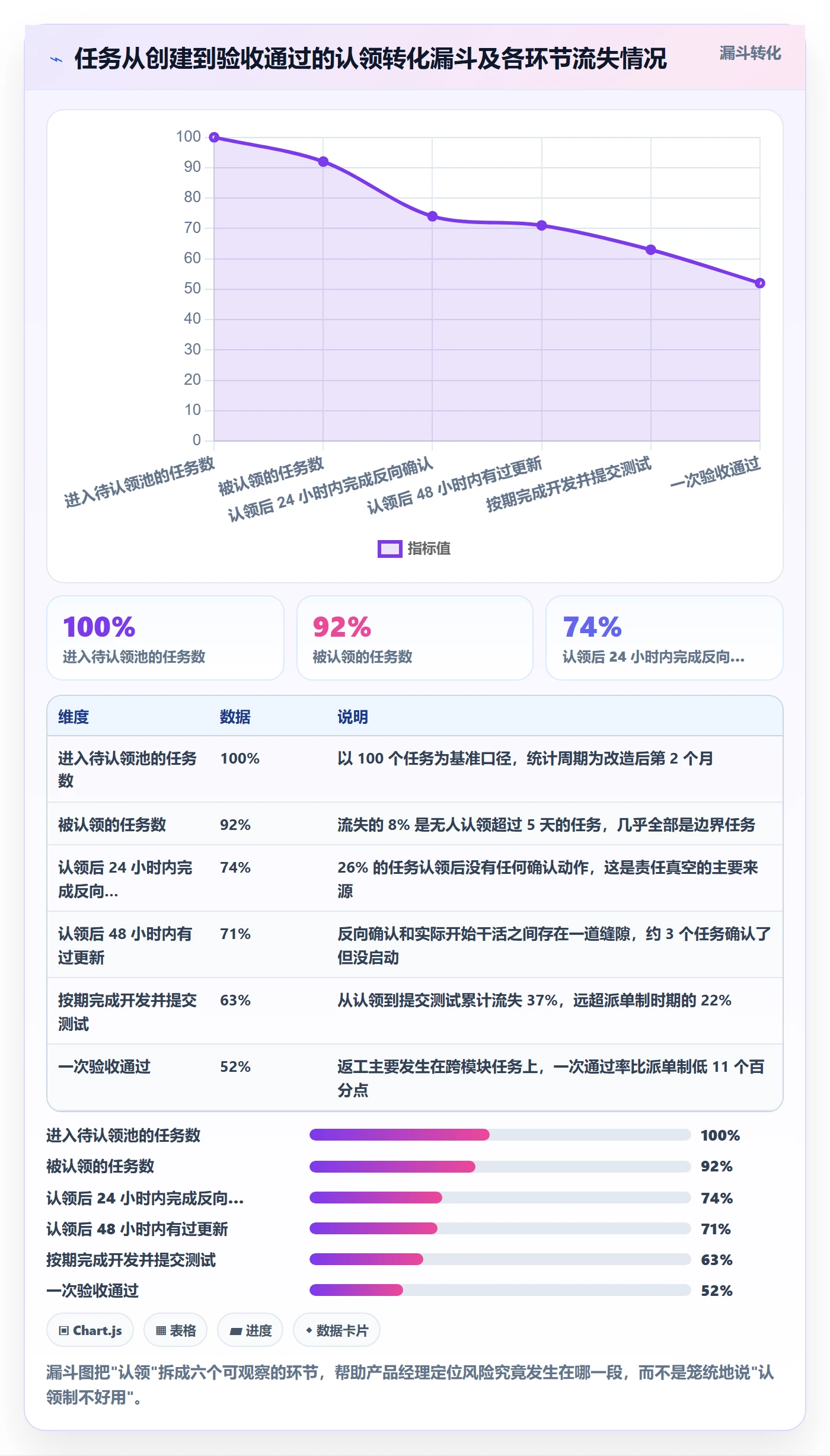
Task: Click the Chart.js tag chip
Action: click(x=90, y=1330)
